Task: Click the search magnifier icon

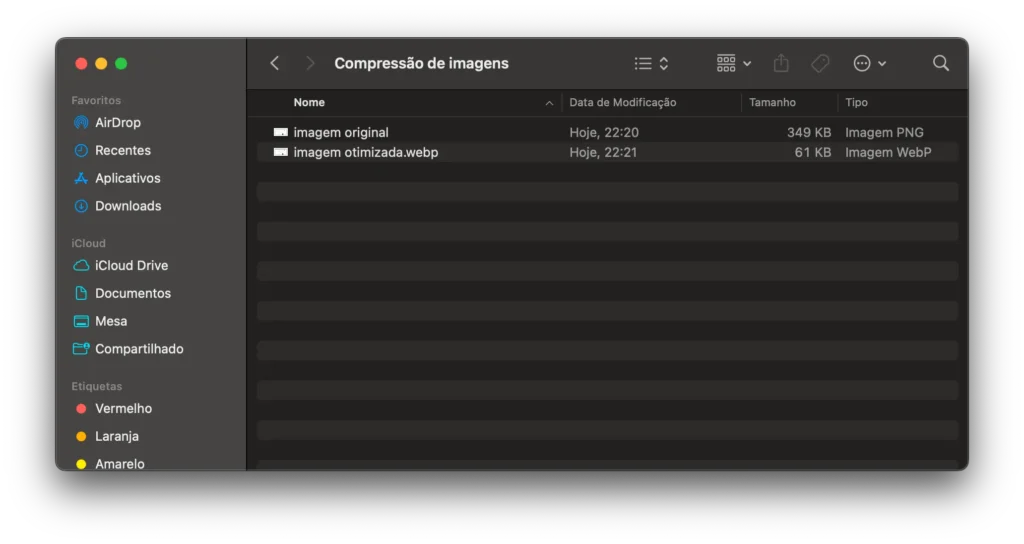Action: [941, 63]
